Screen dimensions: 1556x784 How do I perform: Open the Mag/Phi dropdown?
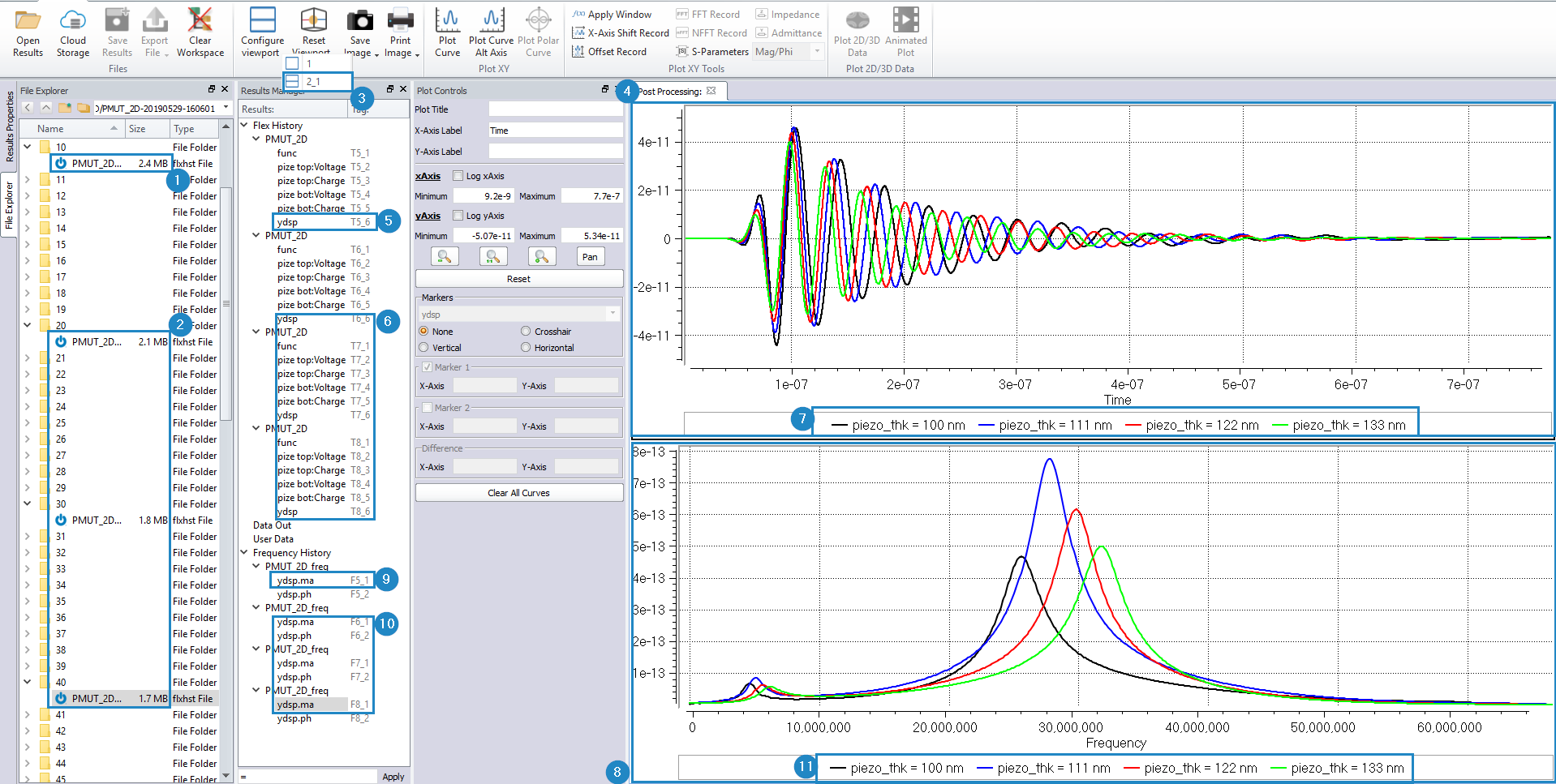[x=817, y=52]
